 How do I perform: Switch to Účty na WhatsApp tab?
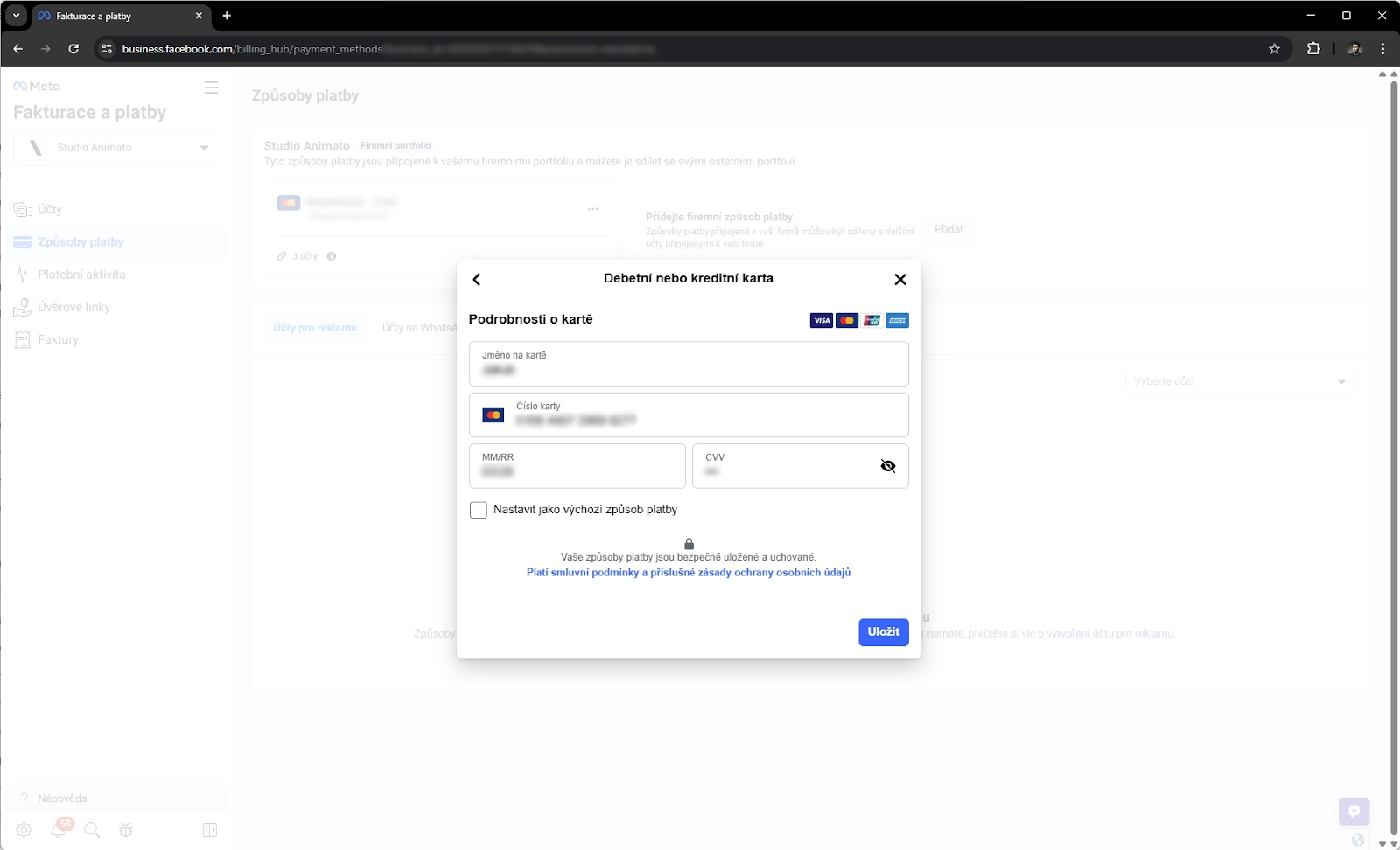tap(420, 328)
